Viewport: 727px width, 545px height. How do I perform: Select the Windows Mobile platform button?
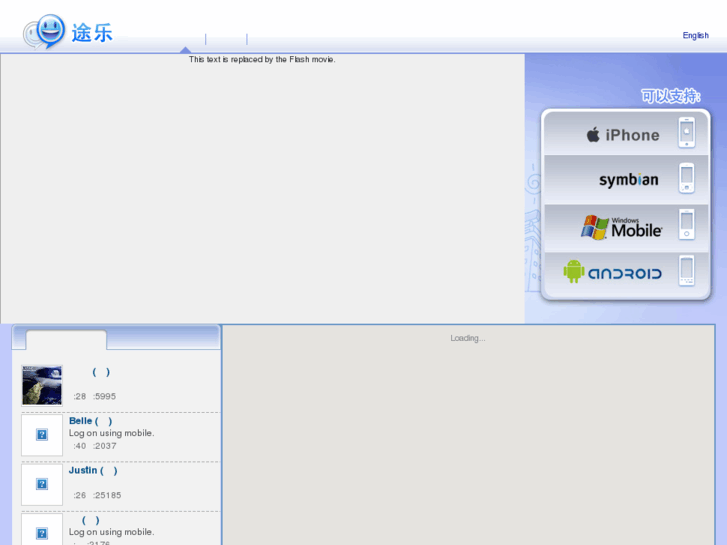[626, 228]
